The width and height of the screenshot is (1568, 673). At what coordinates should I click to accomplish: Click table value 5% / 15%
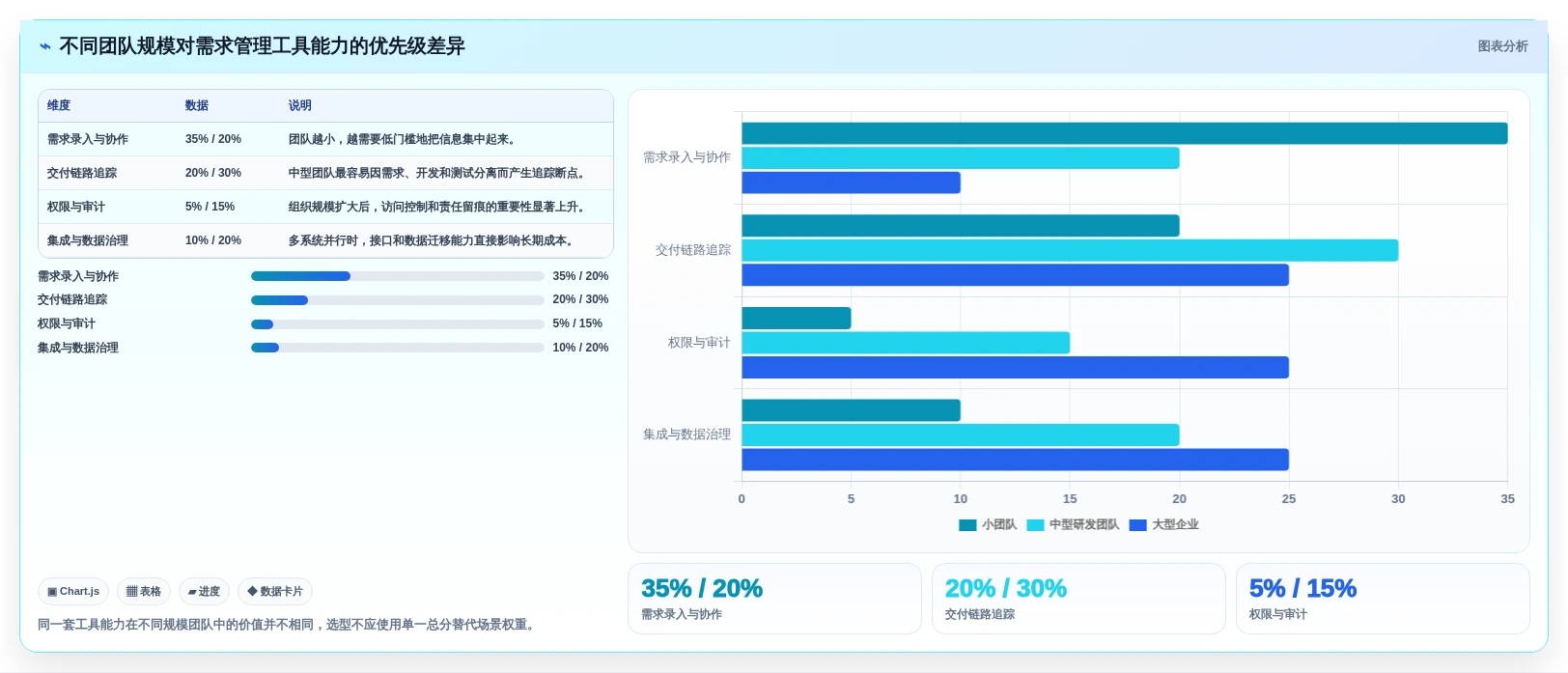(x=210, y=207)
